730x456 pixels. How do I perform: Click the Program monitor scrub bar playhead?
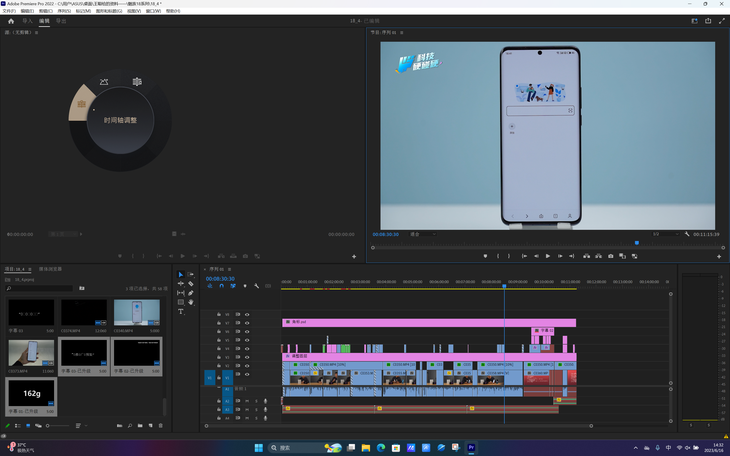(637, 243)
